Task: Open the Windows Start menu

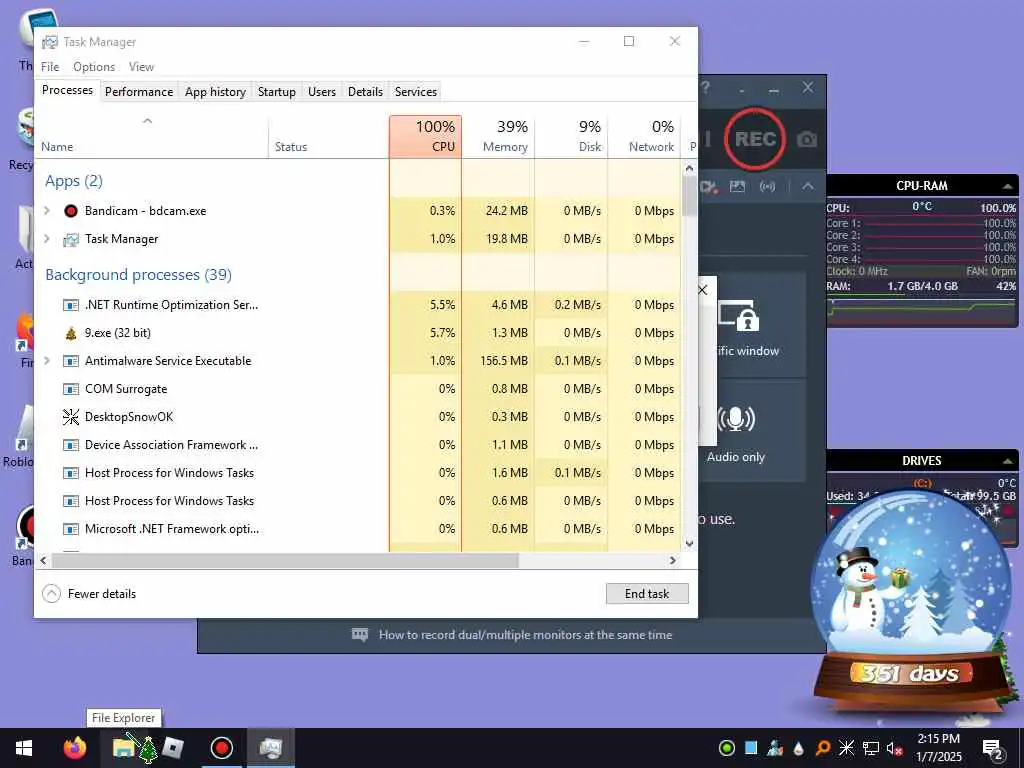Action: pos(24,748)
